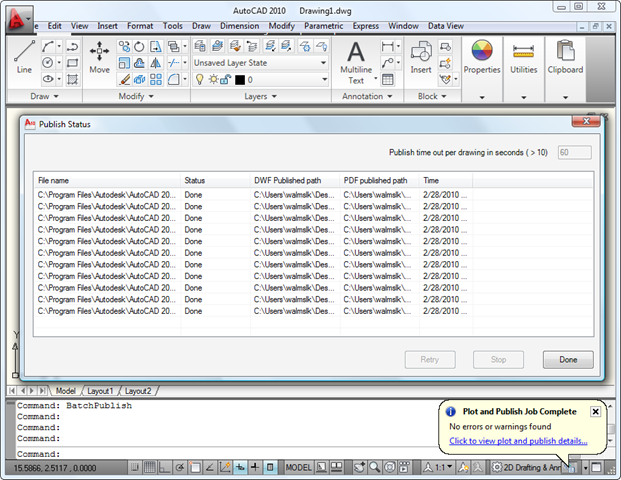Select the Multiline Text tool

click(x=355, y=62)
